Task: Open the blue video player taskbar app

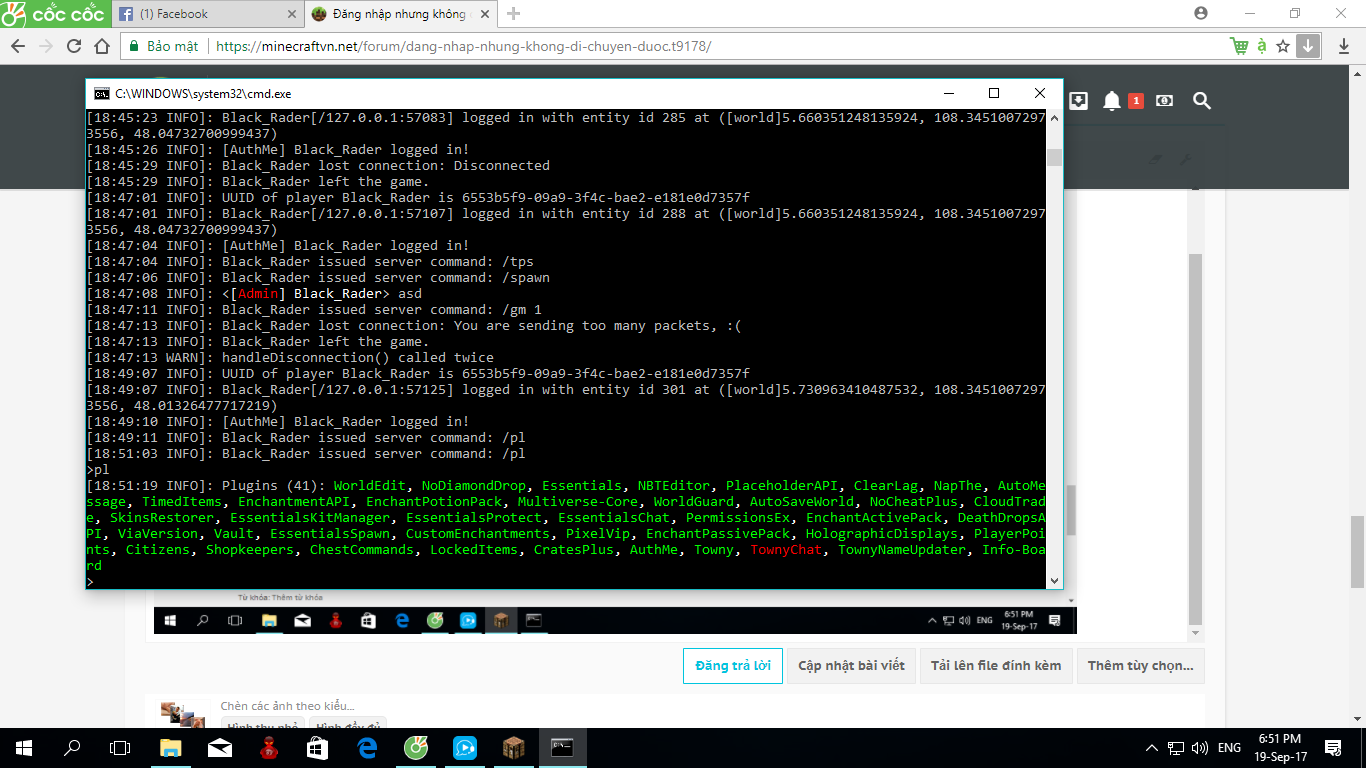Action: [465, 748]
